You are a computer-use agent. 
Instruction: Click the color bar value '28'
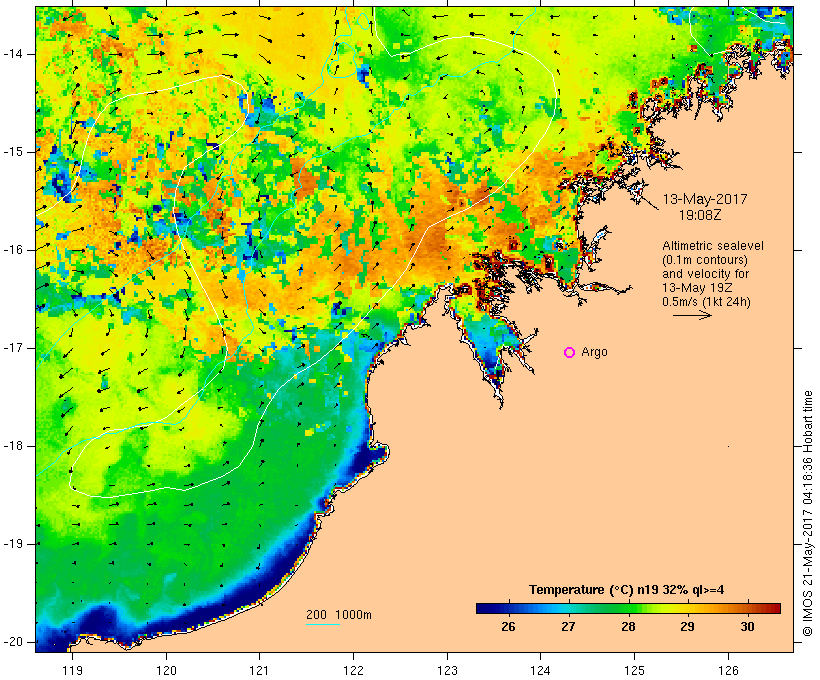click(x=628, y=626)
